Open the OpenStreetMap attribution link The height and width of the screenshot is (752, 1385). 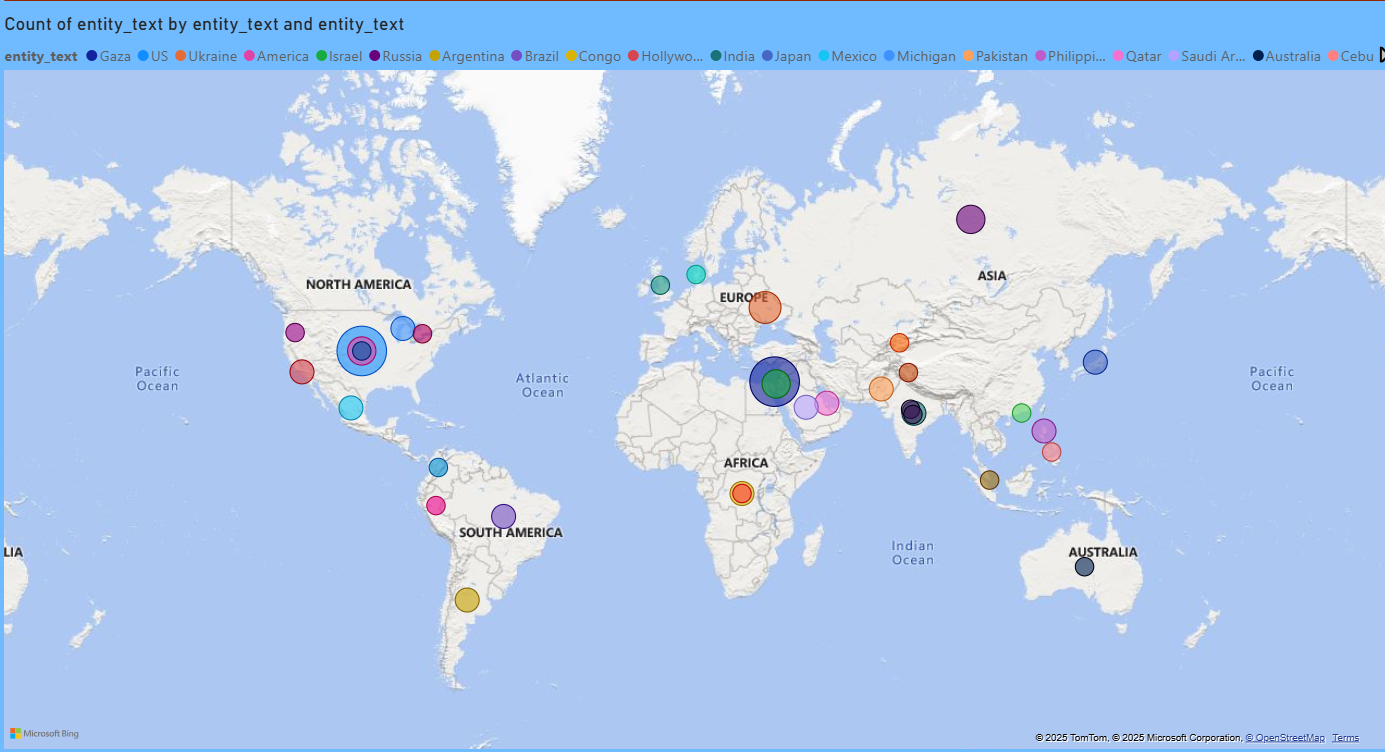click(x=1286, y=737)
